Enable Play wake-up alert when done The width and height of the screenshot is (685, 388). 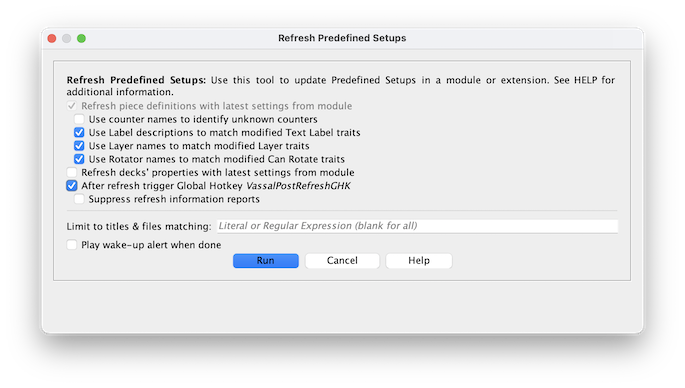[x=72, y=245]
